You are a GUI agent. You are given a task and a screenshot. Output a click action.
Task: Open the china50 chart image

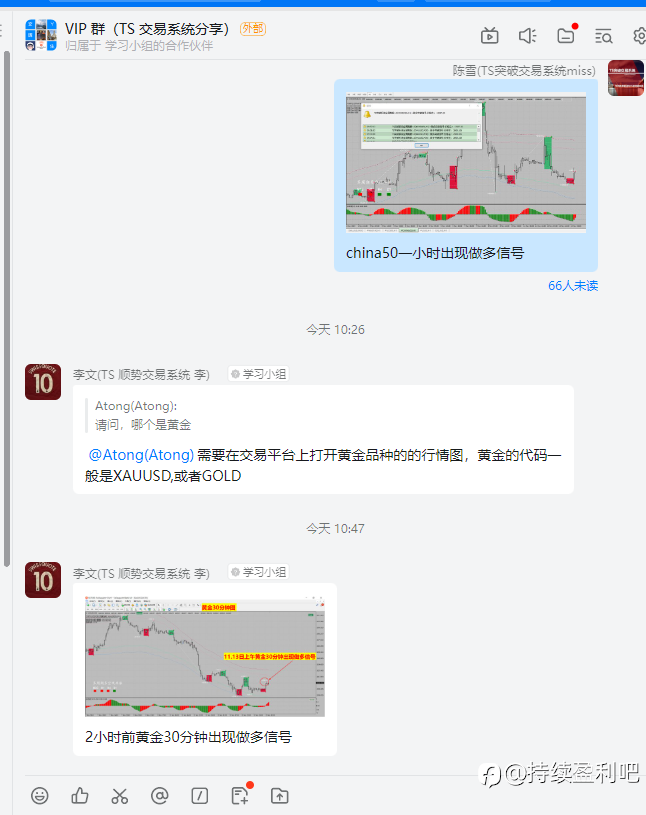(x=466, y=162)
